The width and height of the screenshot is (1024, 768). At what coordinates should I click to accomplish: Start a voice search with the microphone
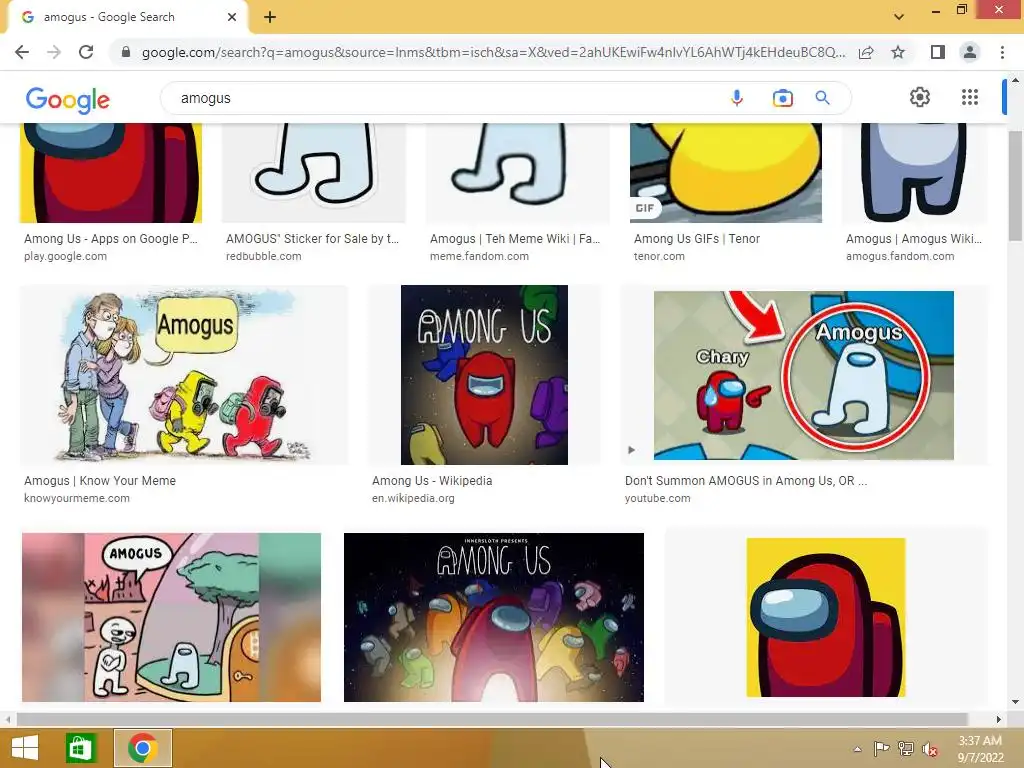pyautogui.click(x=737, y=98)
